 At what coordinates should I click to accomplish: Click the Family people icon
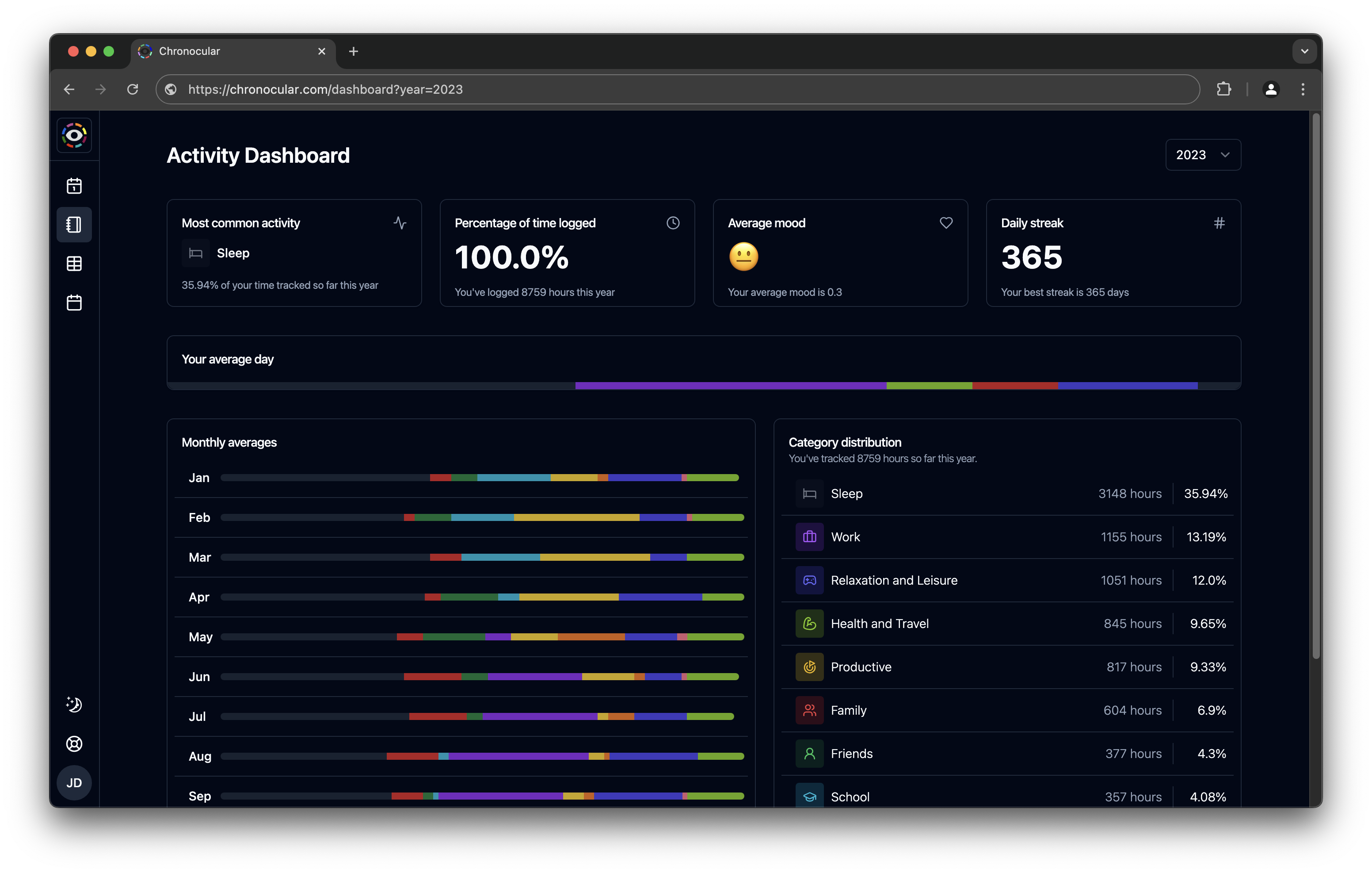[810, 711]
